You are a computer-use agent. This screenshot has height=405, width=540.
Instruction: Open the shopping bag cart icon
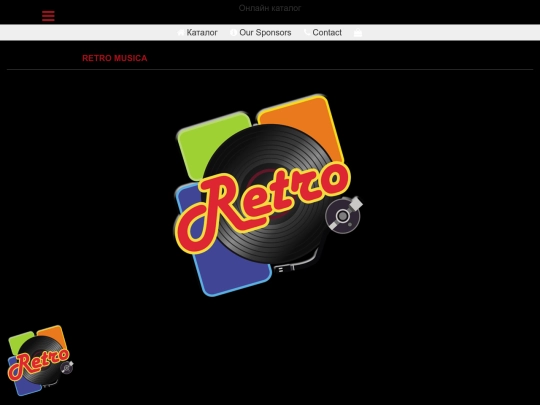coord(358,32)
